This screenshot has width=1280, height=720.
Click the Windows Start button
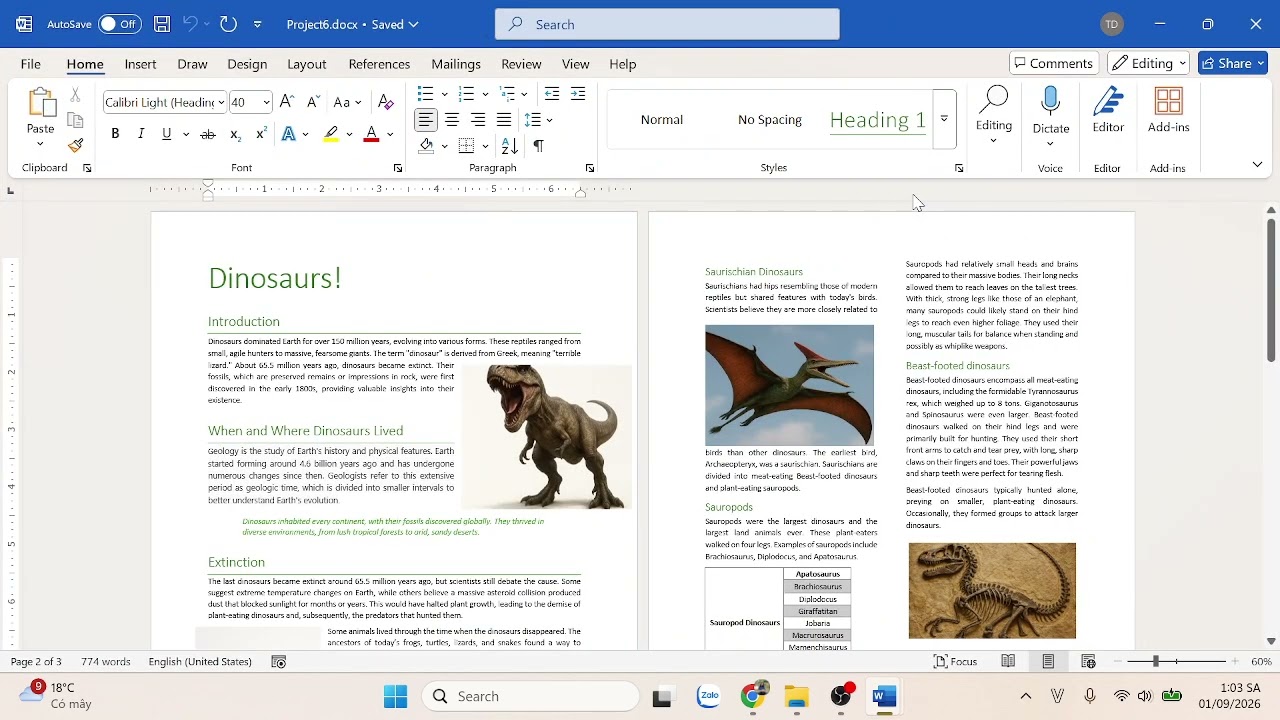click(x=396, y=697)
